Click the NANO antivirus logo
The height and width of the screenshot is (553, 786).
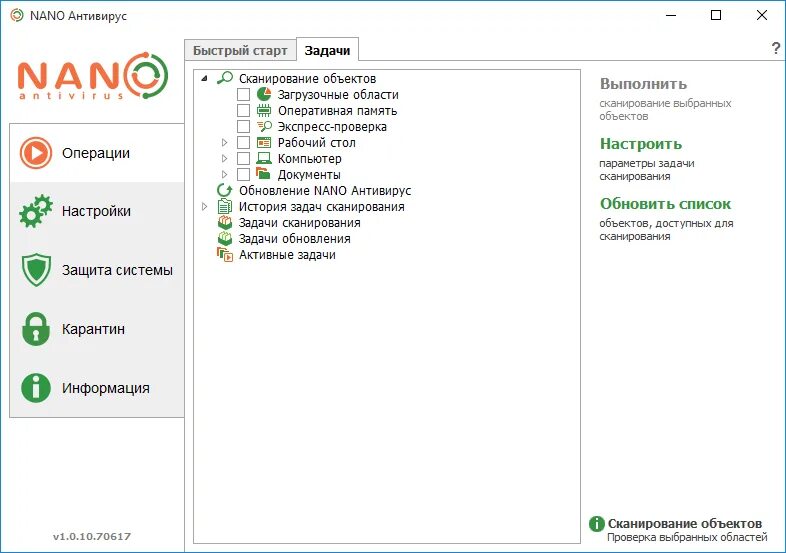[93, 75]
